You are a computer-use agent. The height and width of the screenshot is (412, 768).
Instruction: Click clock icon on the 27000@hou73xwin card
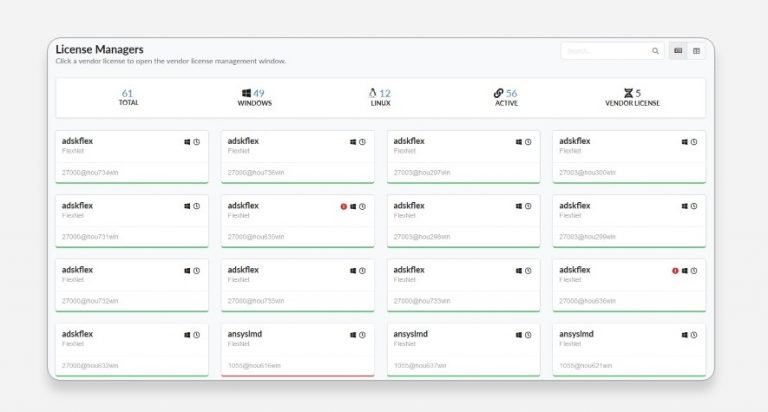click(x=196, y=142)
